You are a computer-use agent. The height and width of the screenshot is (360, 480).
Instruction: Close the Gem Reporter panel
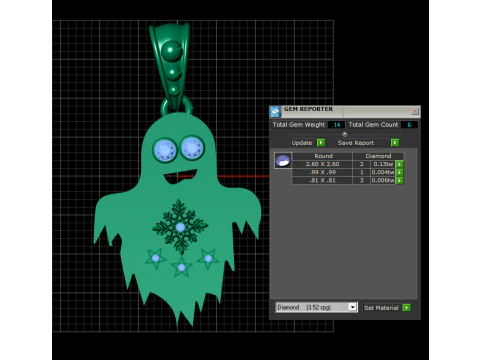415,111
